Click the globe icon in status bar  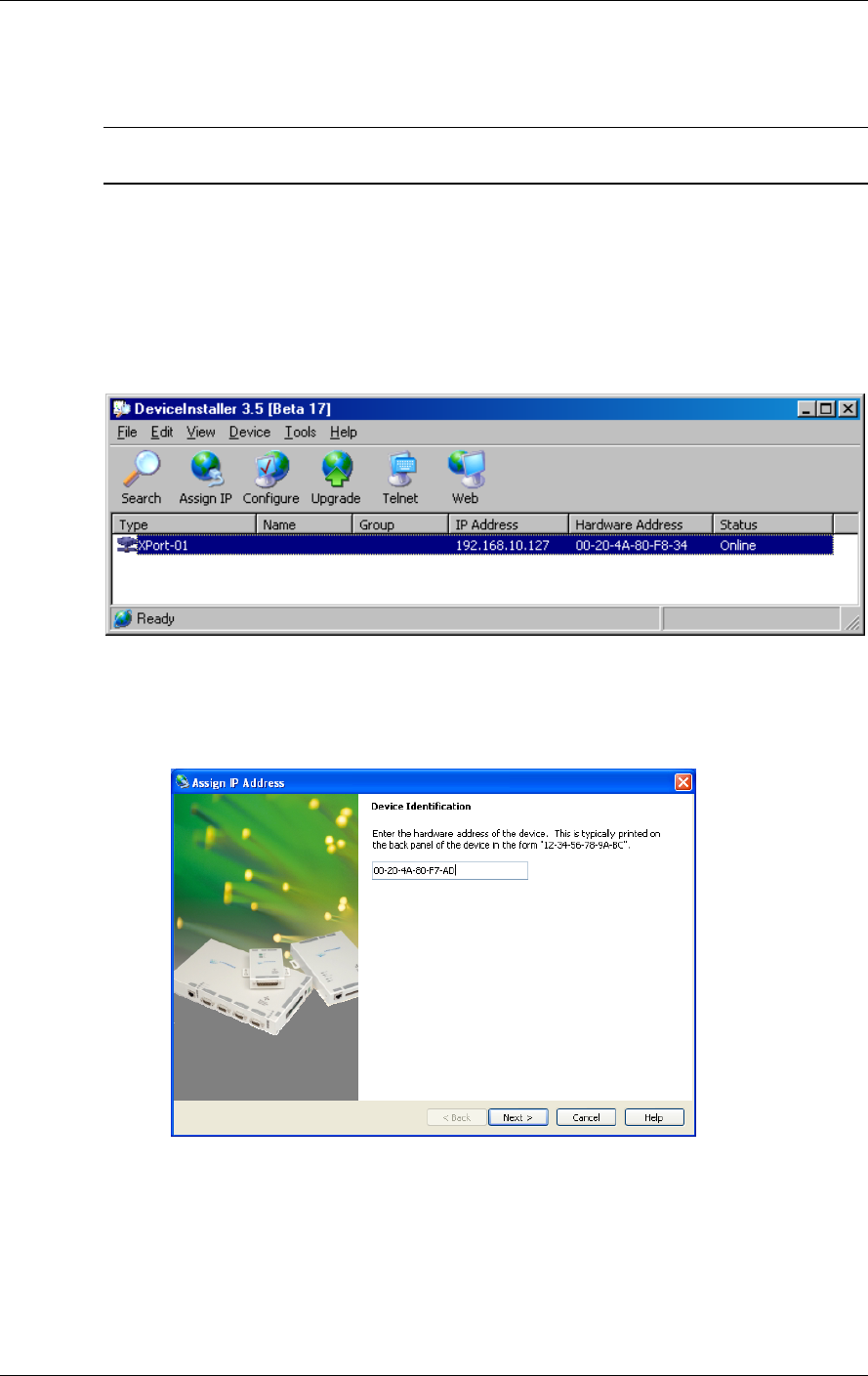click(123, 618)
